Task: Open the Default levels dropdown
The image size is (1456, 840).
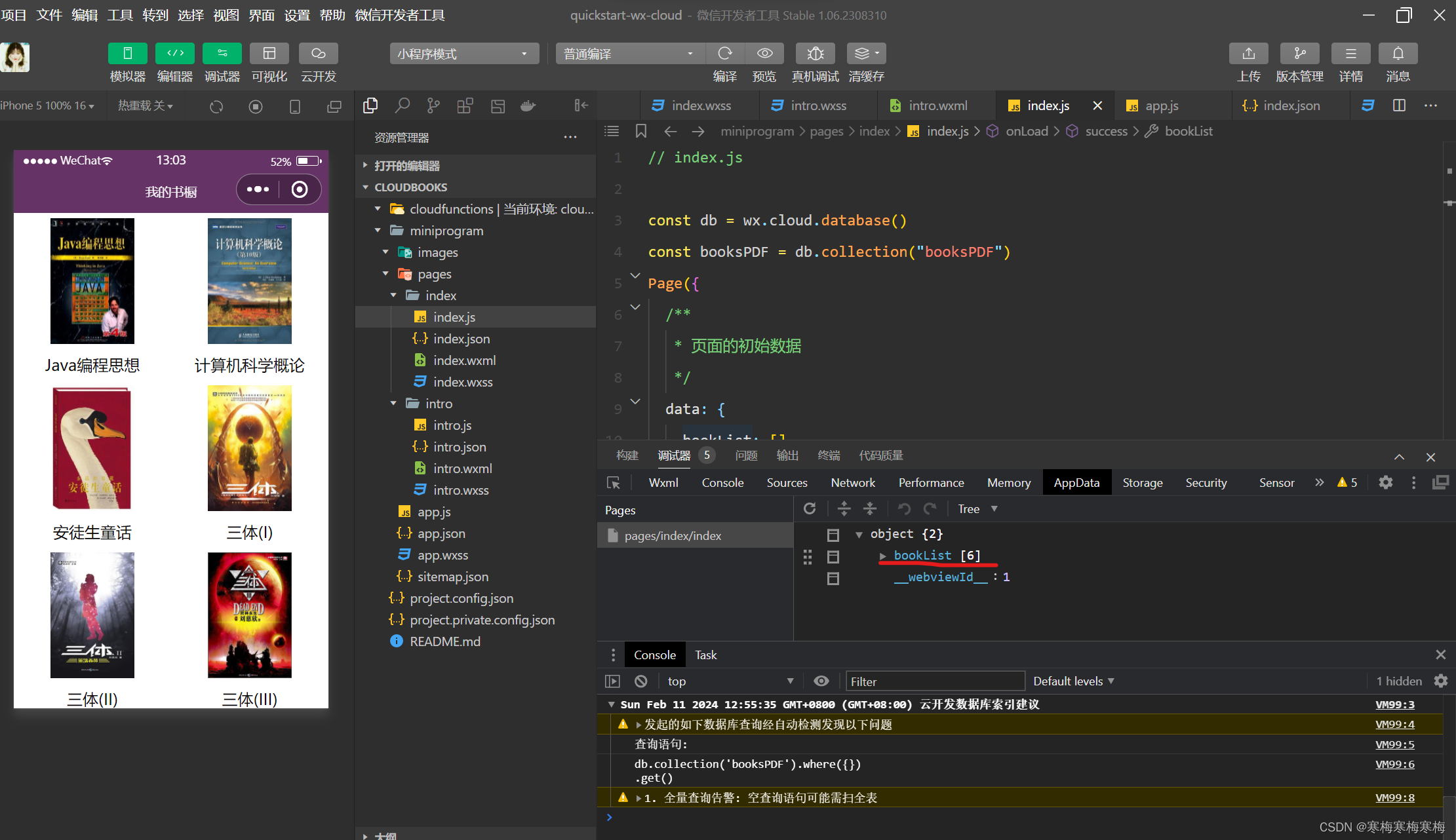Action: 1073,681
